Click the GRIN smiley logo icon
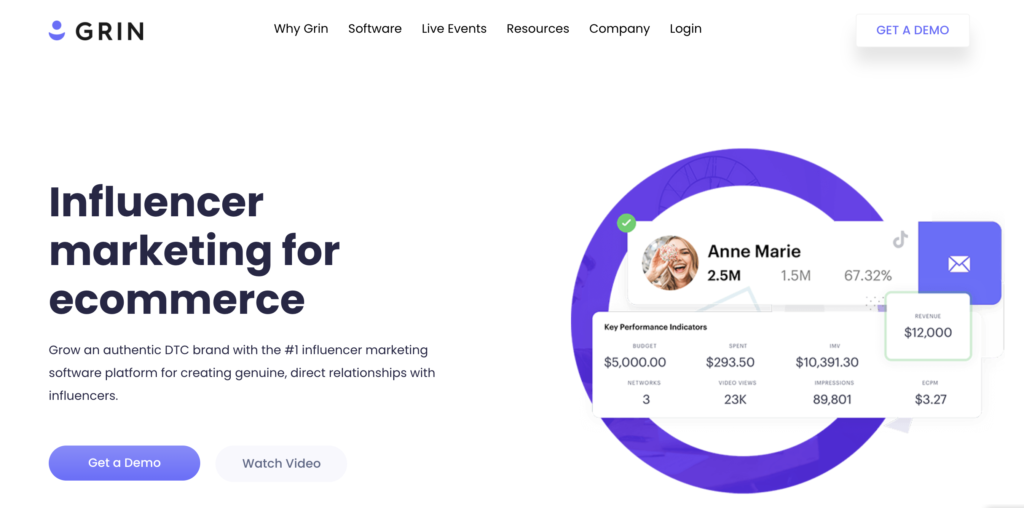Viewport: 1024px width, 508px height. [x=57, y=30]
